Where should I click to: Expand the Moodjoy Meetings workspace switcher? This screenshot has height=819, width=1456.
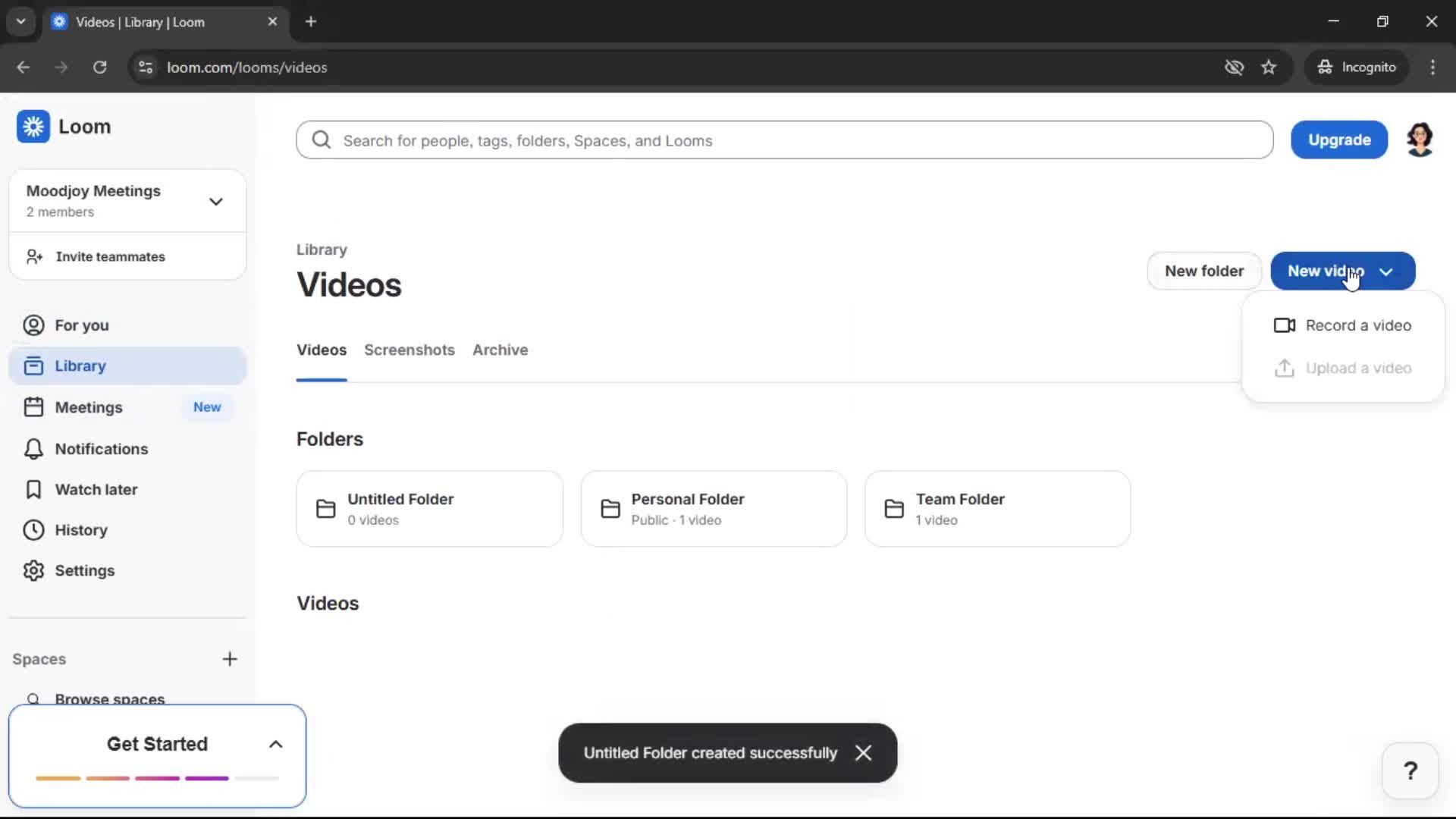tap(215, 201)
